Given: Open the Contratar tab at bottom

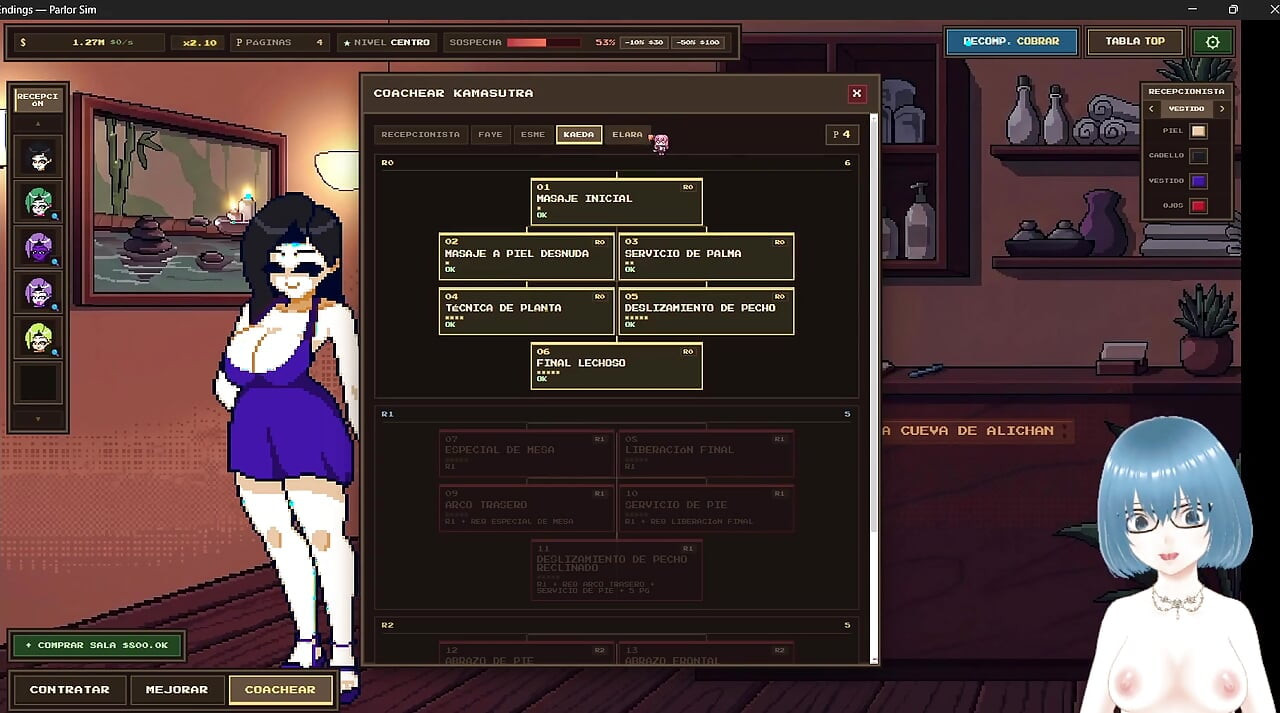Looking at the screenshot, I should 69,689.
